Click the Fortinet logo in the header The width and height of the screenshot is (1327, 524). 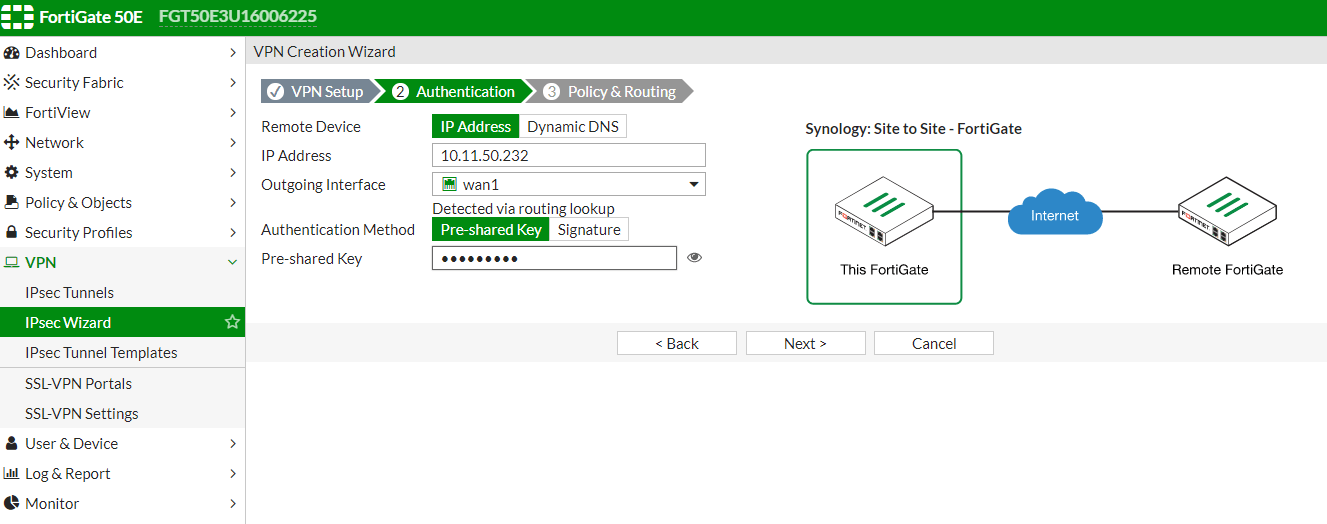click(18, 17)
